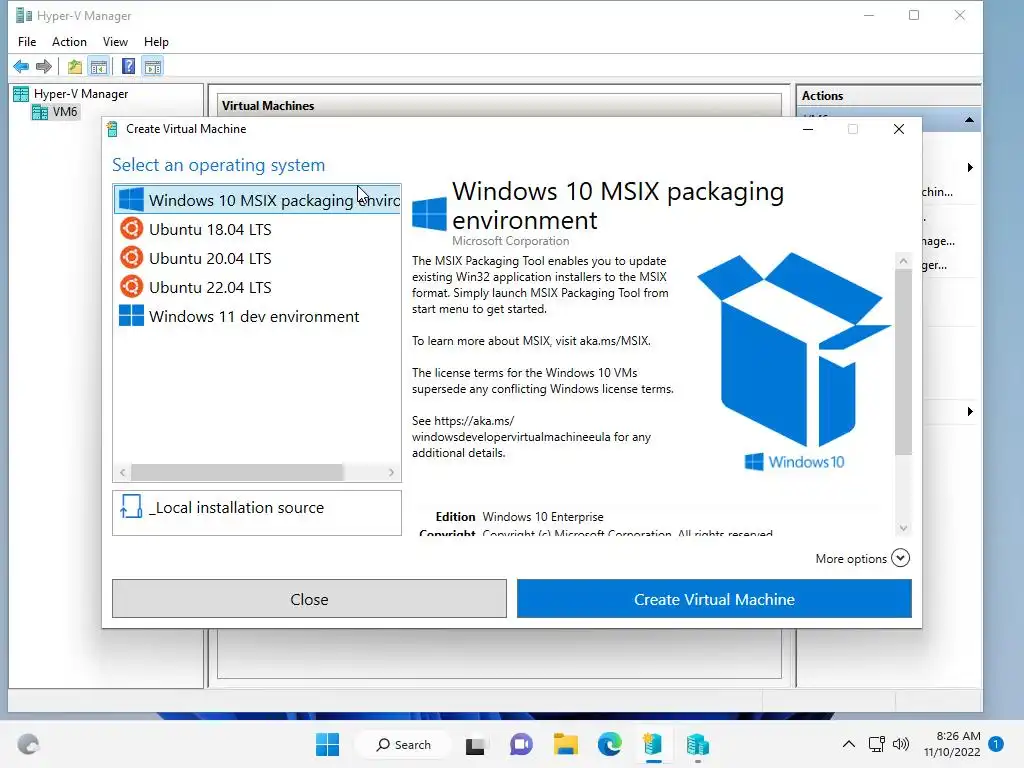Click the description pane vertical scrollbar thumb
Image resolution: width=1024 pixels, height=768 pixels.
[903, 362]
